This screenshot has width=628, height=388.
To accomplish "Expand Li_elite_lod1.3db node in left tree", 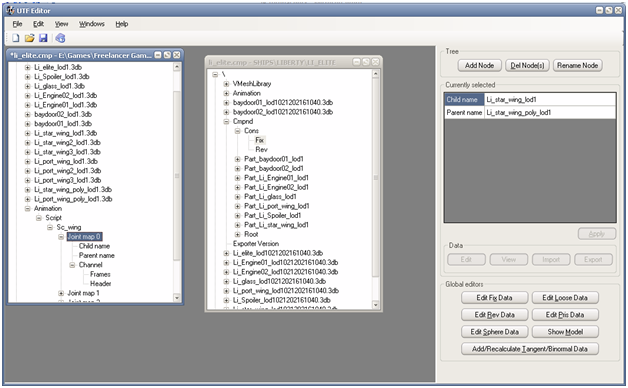I will pyautogui.click(x=28, y=67).
